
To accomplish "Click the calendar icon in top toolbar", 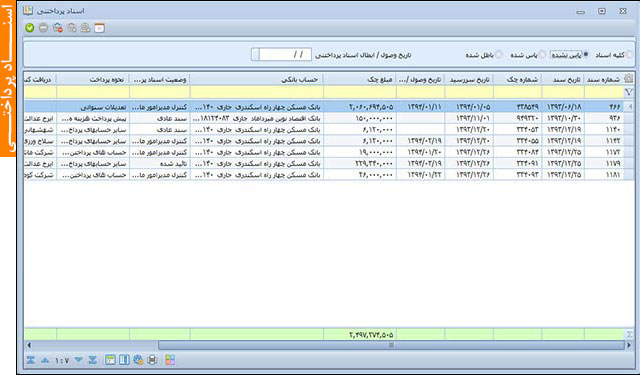I will click(99, 28).
